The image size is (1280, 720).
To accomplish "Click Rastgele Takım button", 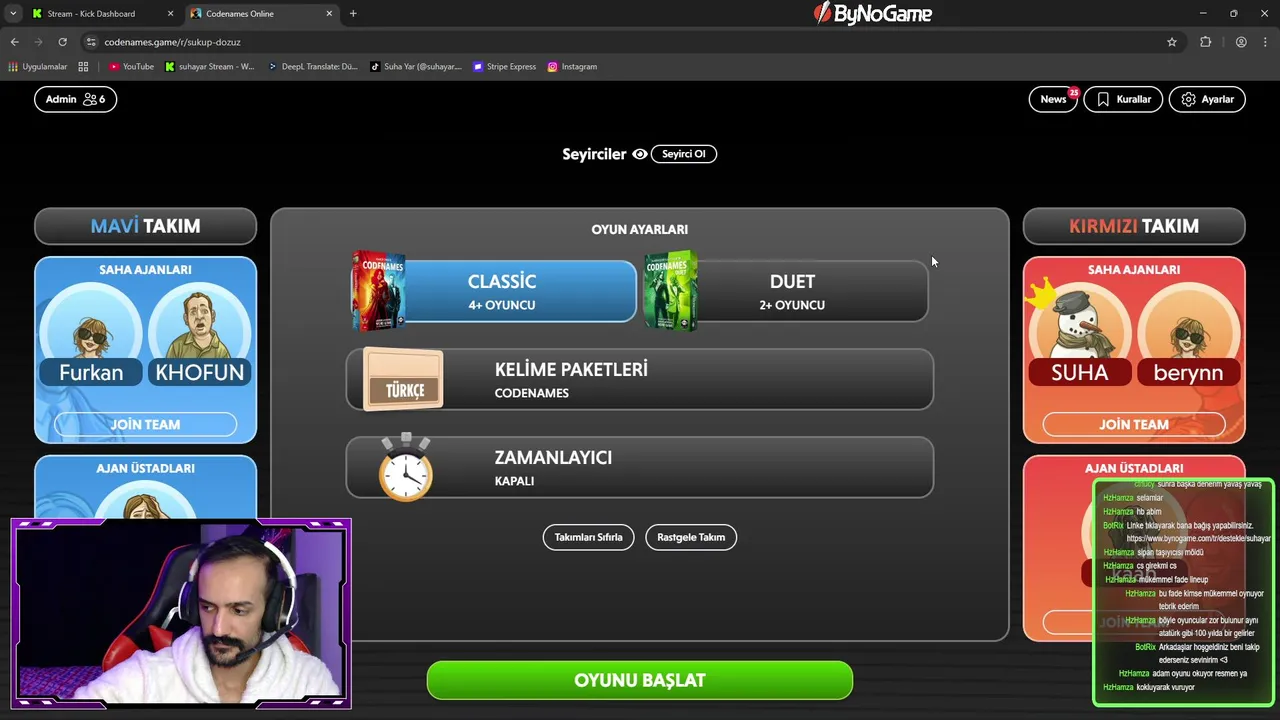I will pyautogui.click(x=691, y=537).
